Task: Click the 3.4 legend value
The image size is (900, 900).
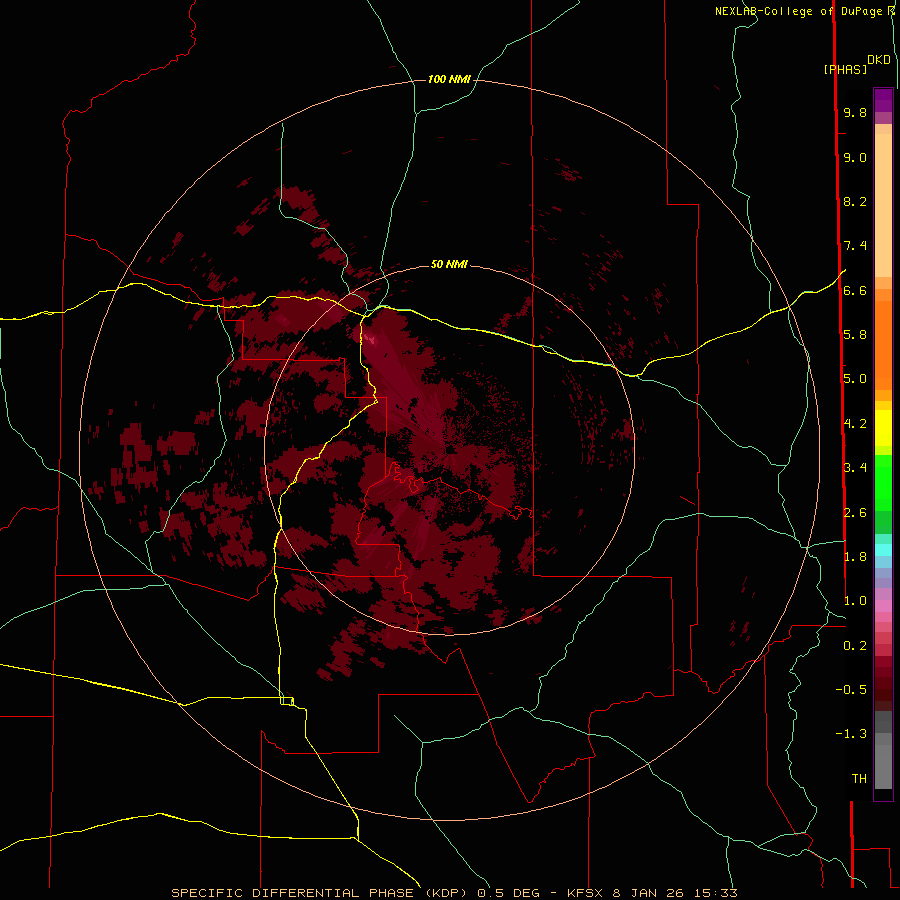Action: [855, 468]
